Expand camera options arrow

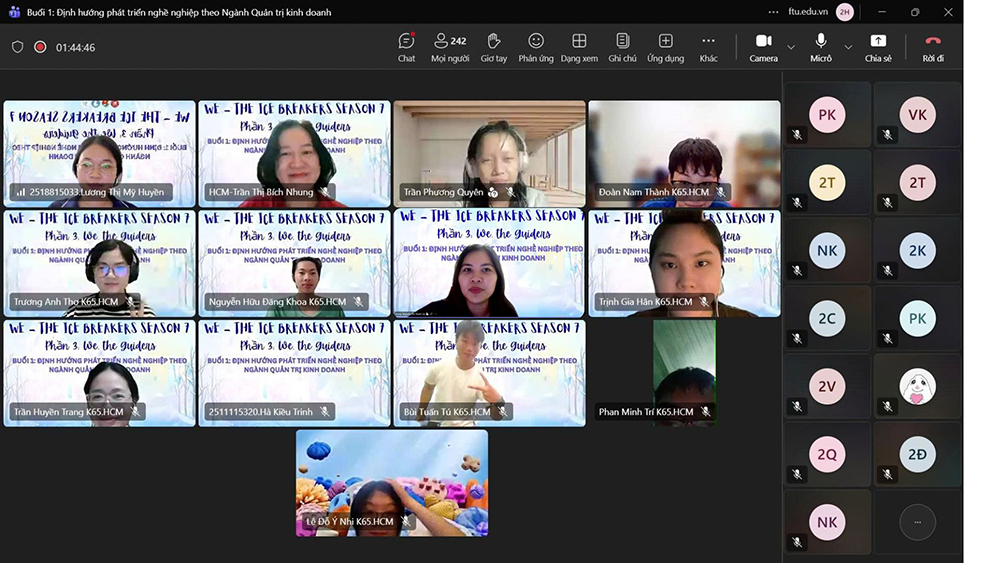791,47
